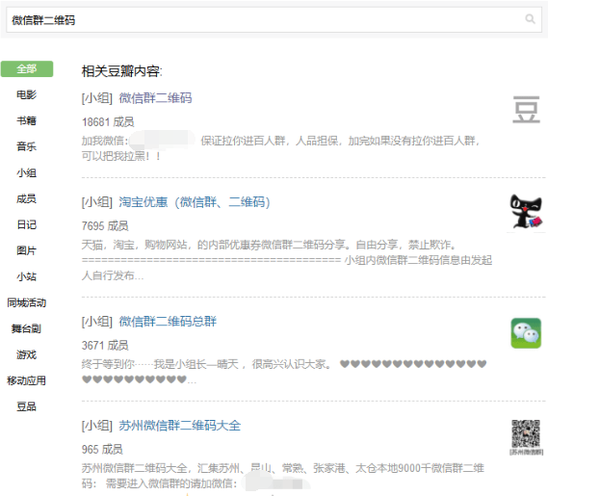
Task: Select 舞台剧 category
Action: coord(26,328)
